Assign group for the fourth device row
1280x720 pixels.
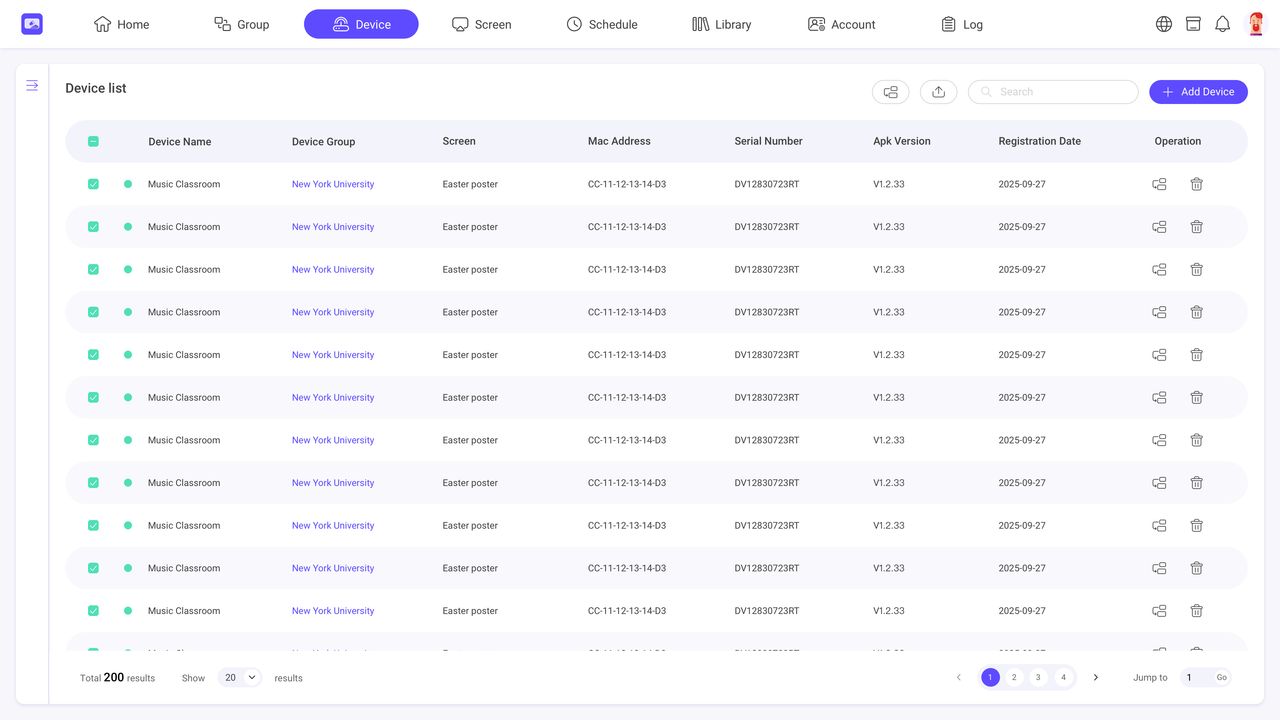click(x=1159, y=312)
